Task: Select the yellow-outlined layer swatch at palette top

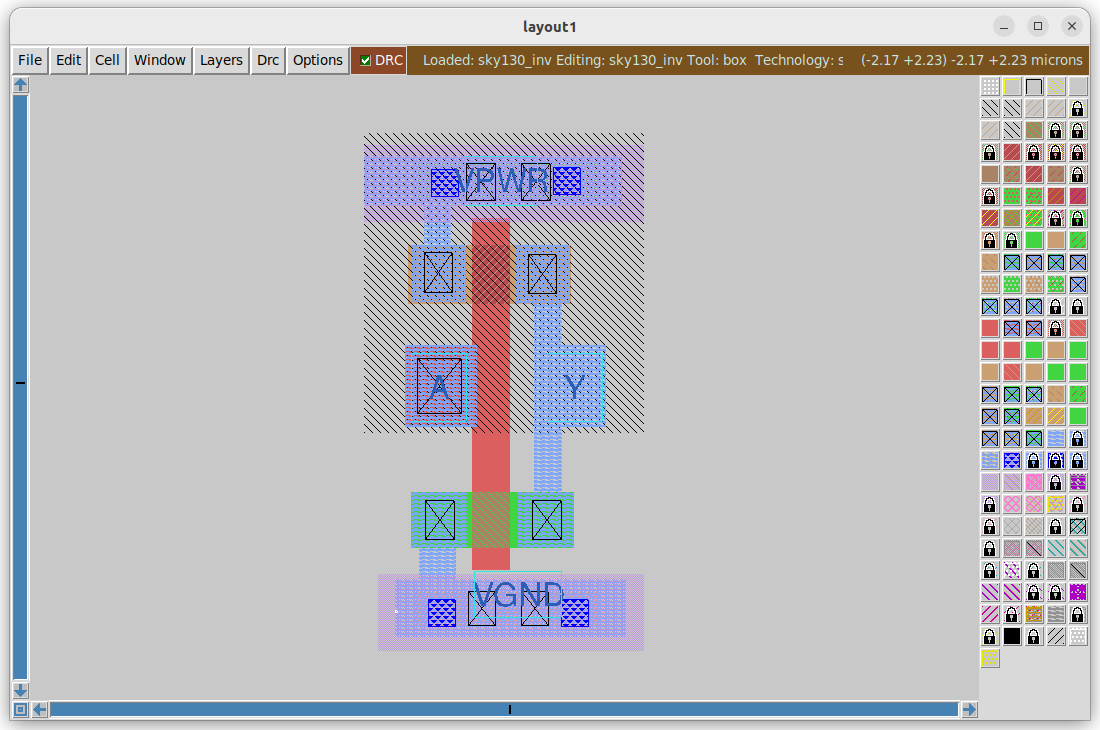Action: [1012, 86]
